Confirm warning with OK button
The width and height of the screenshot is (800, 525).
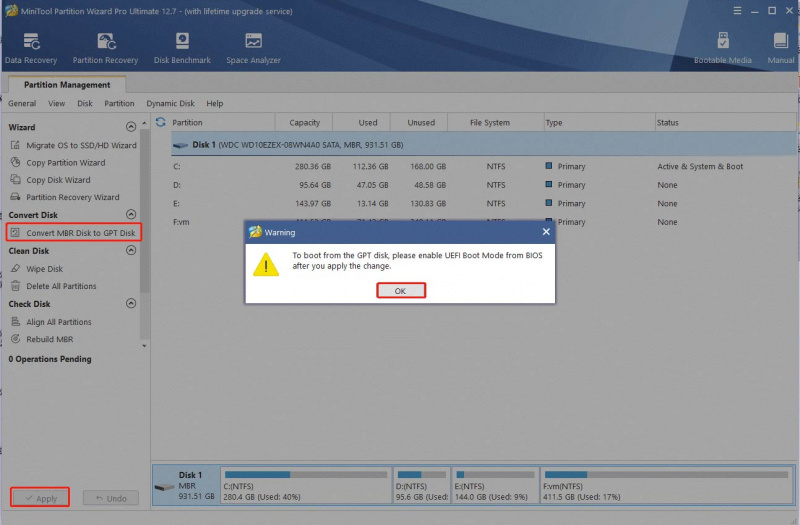click(401, 290)
